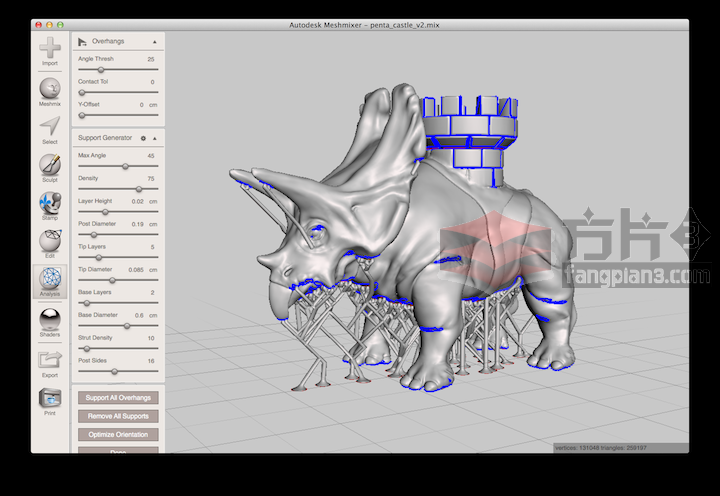Image resolution: width=720 pixels, height=496 pixels.
Task: Open the Meshmix panel
Action: (50, 92)
